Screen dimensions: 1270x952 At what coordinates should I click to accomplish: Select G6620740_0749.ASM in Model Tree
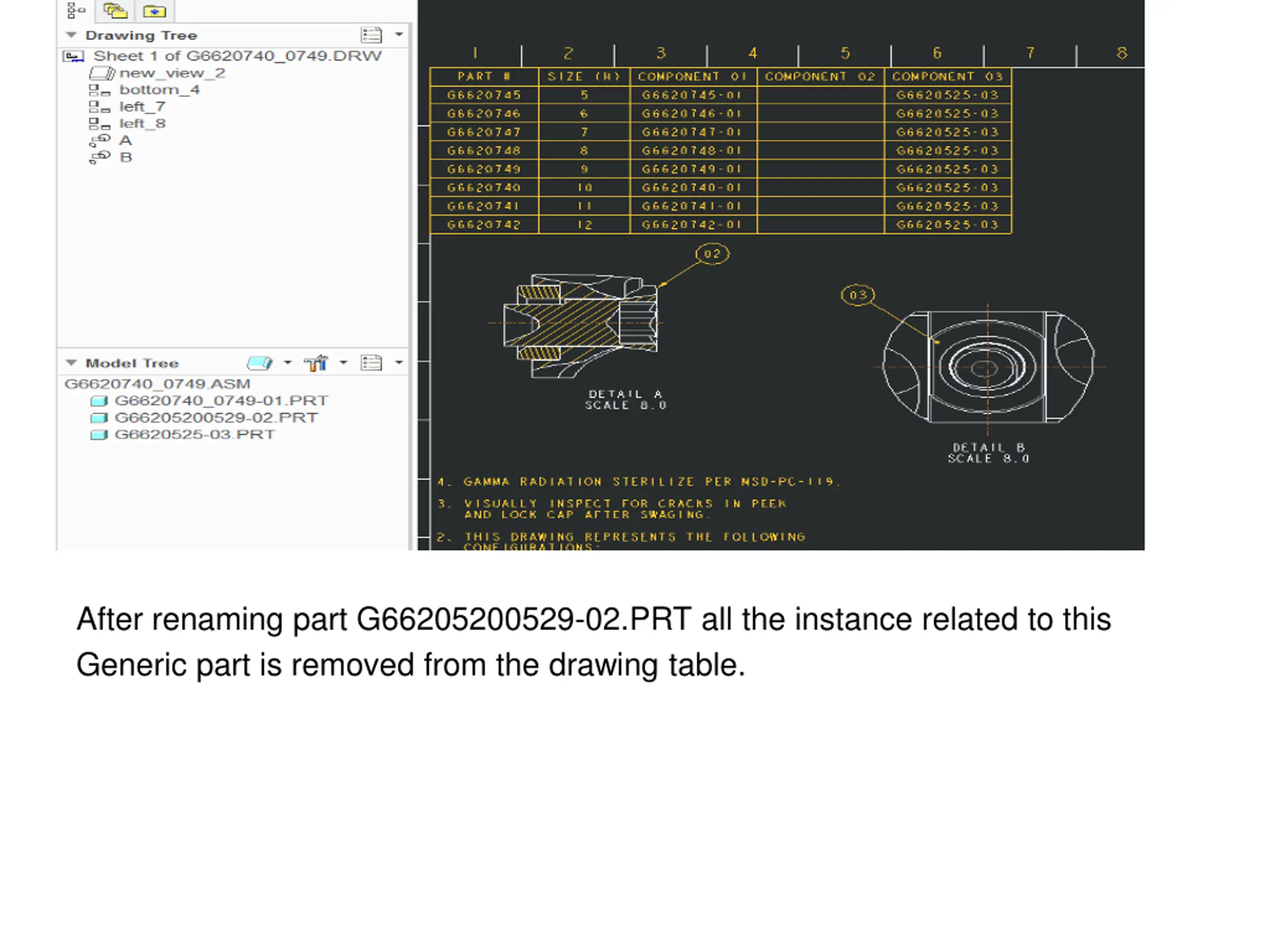[x=157, y=383]
